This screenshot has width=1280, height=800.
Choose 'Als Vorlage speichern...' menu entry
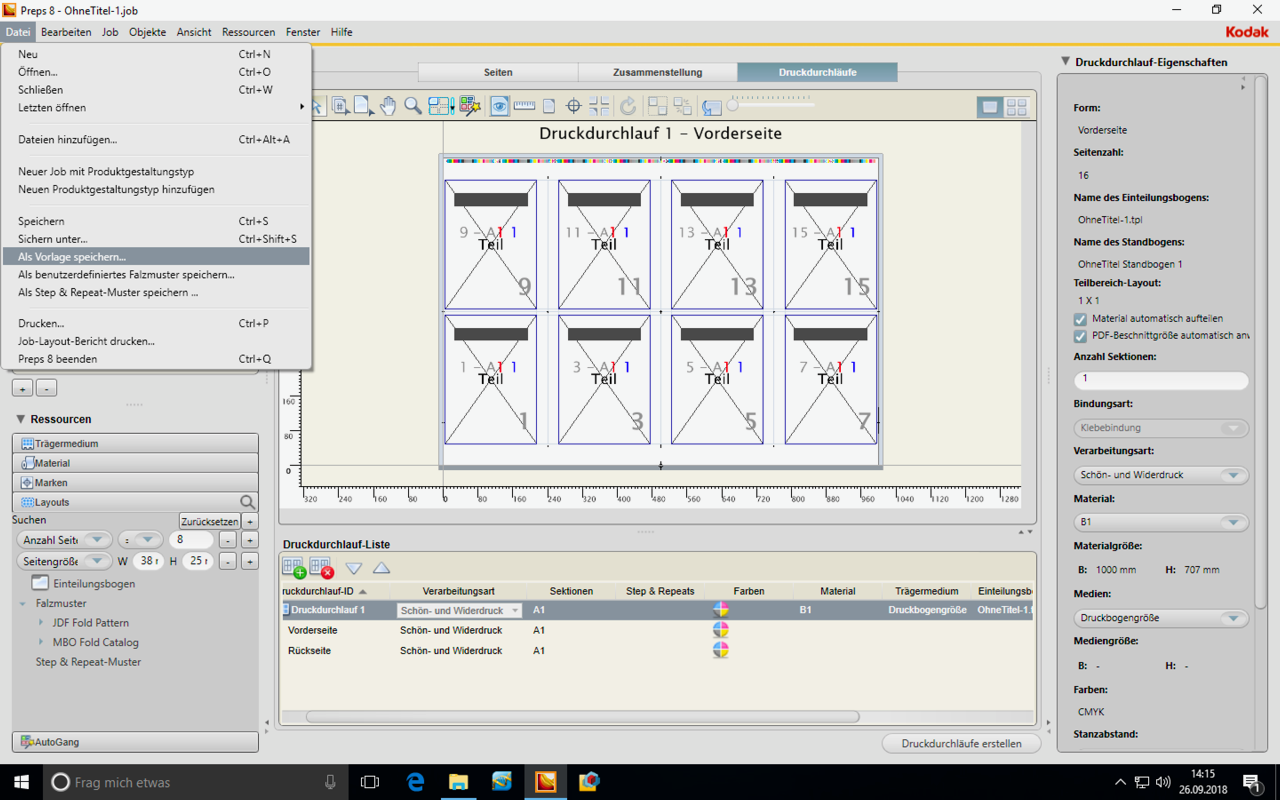(x=72, y=257)
